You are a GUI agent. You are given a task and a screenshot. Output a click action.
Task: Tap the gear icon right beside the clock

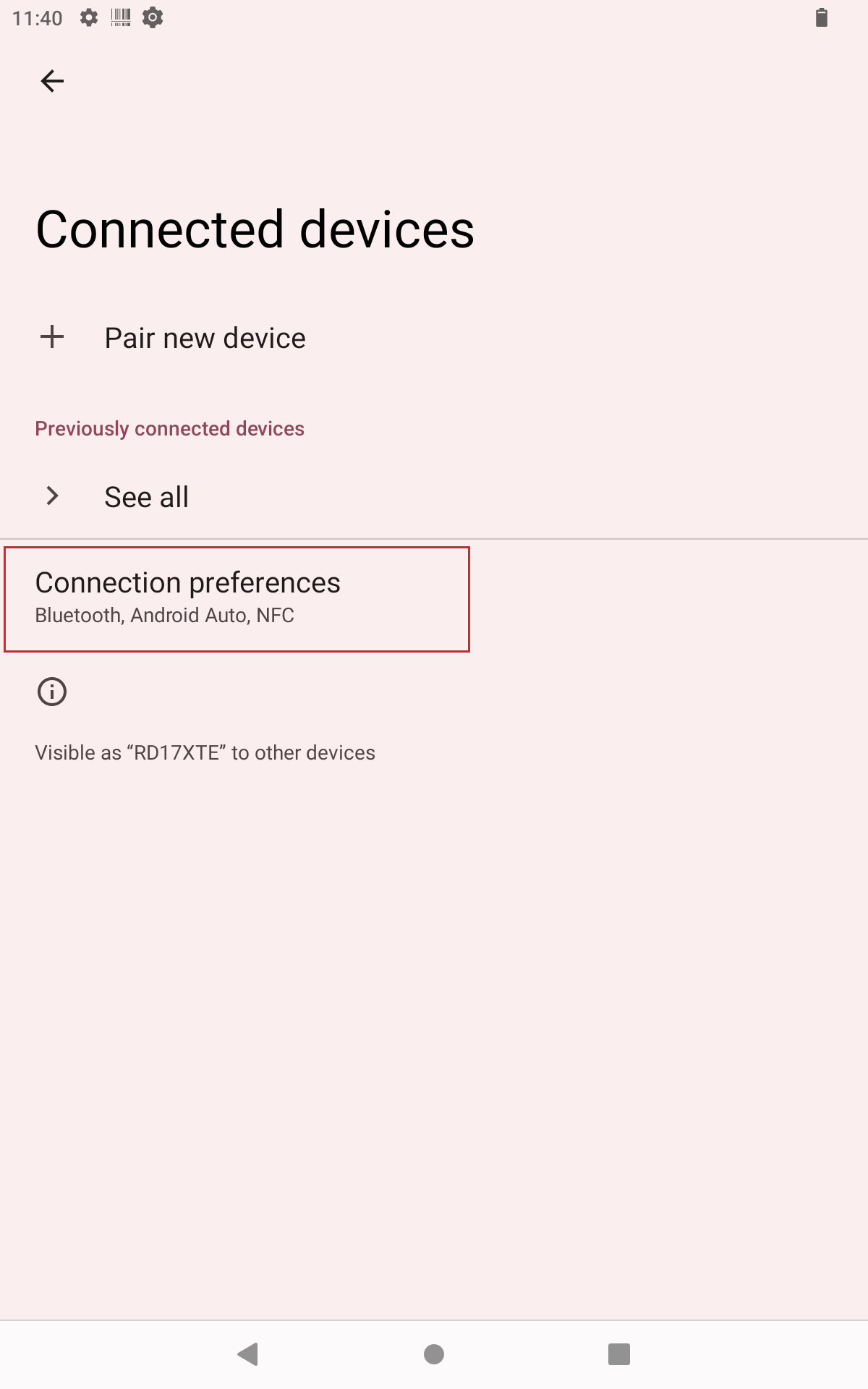[x=89, y=17]
